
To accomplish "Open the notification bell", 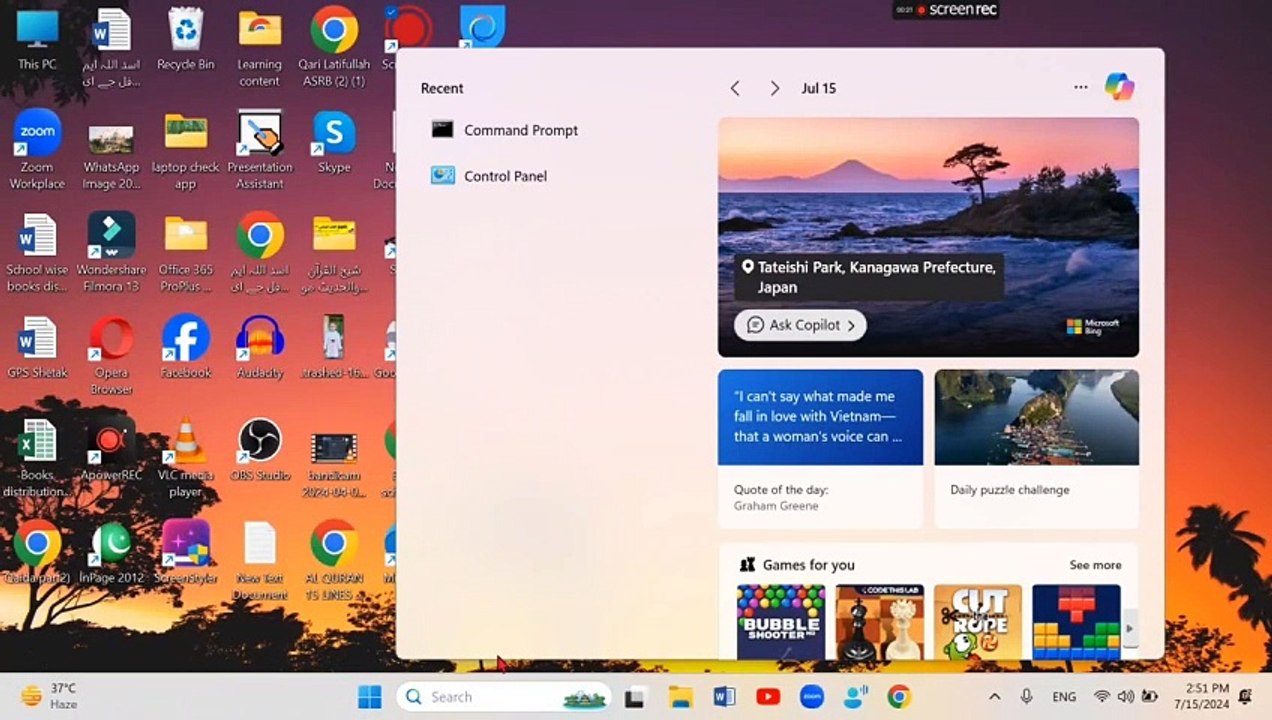I will click(1246, 697).
